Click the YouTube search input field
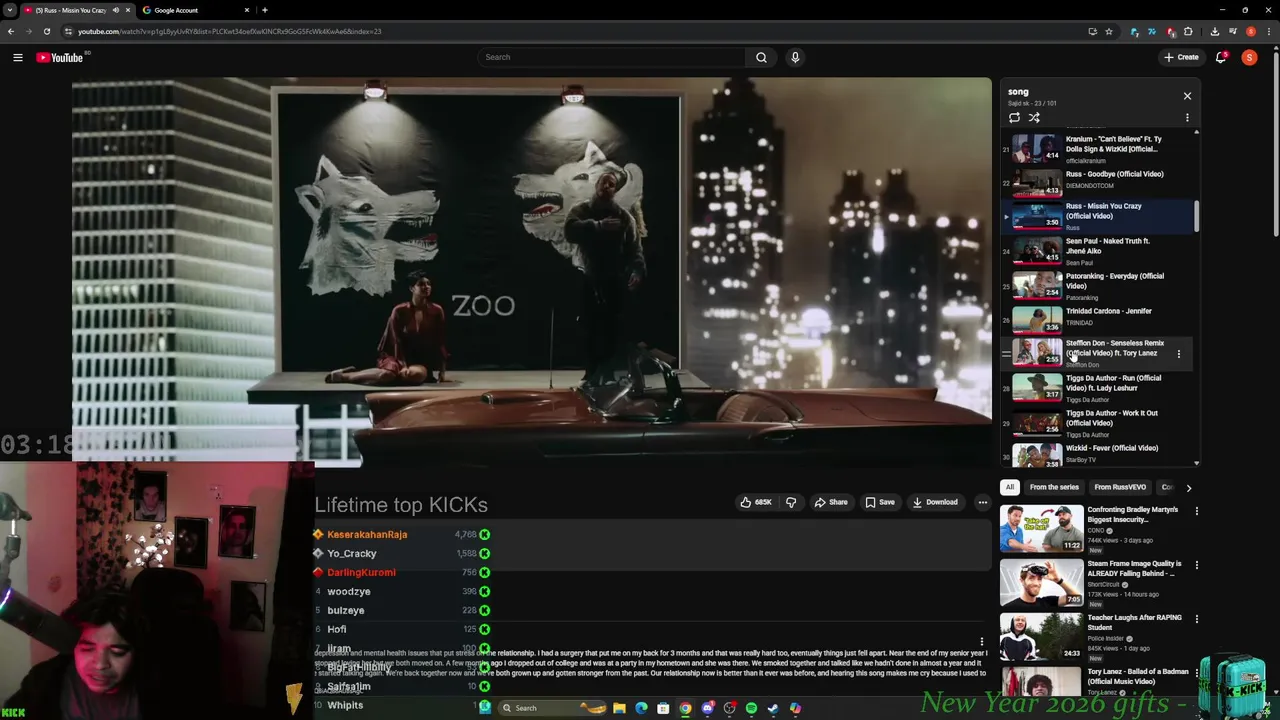The height and width of the screenshot is (720, 1280). (x=610, y=57)
